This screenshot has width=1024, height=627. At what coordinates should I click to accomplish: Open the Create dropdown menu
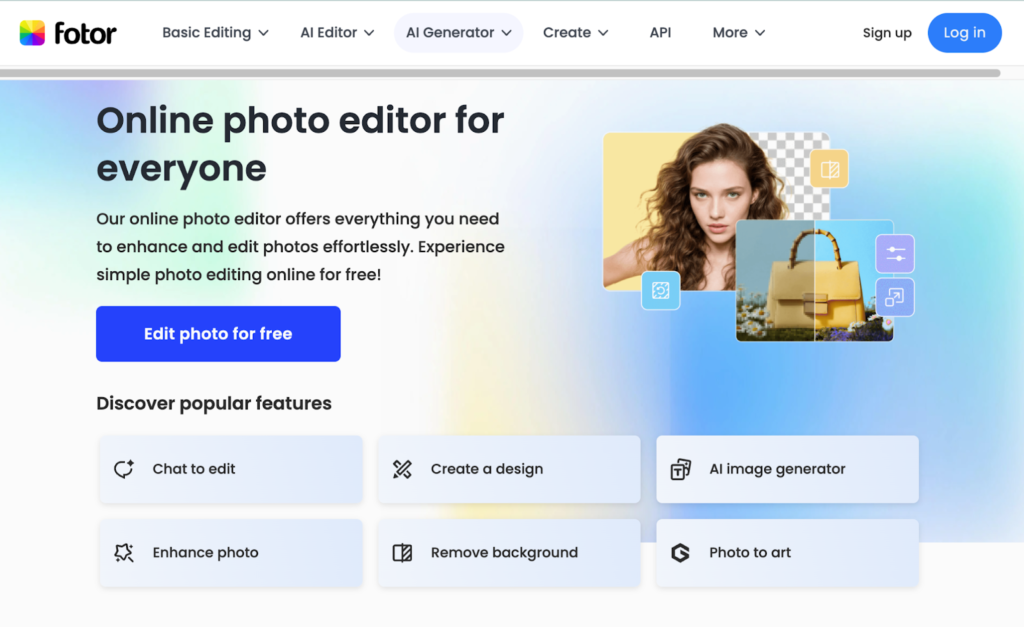(575, 33)
